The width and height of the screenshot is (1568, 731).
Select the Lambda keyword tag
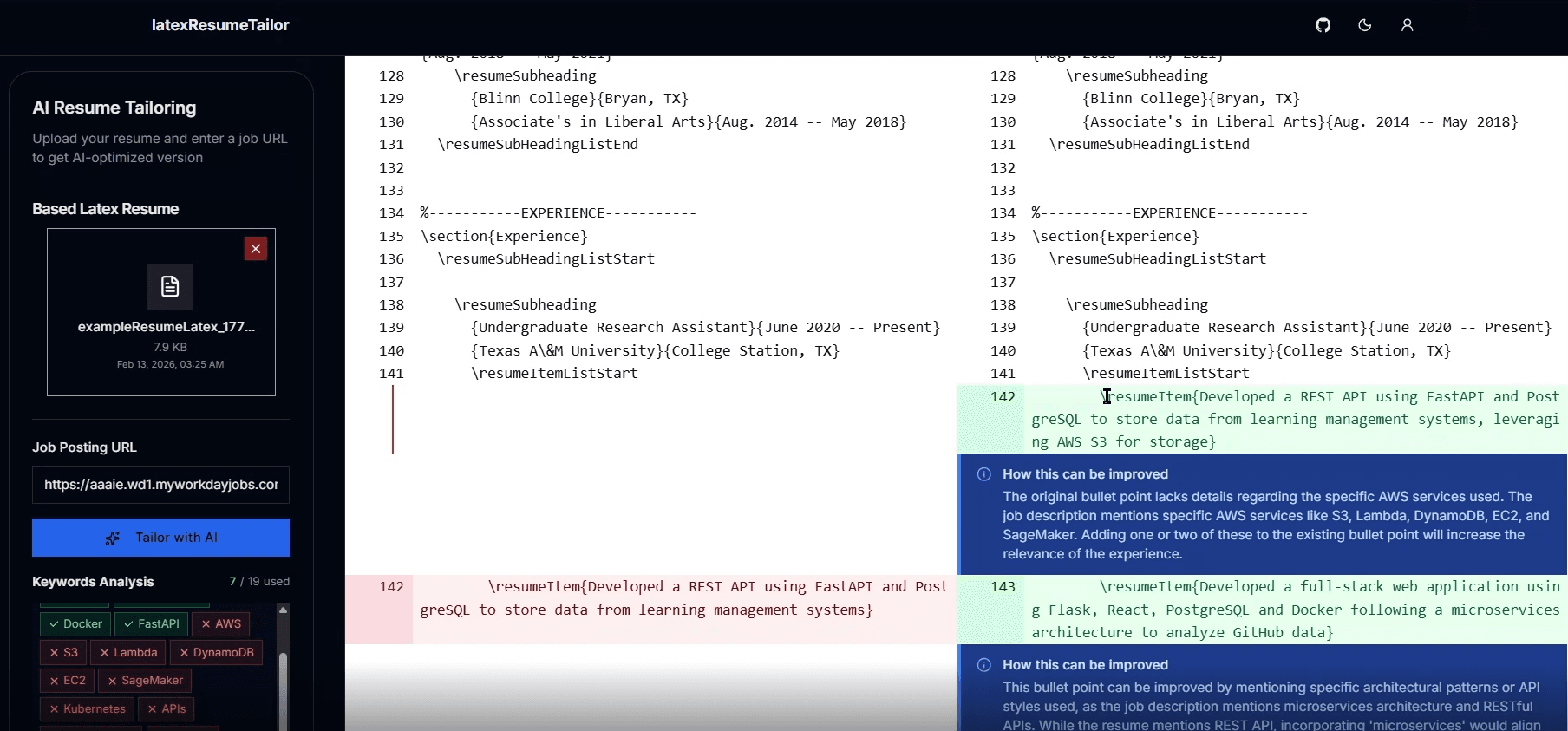pos(127,652)
